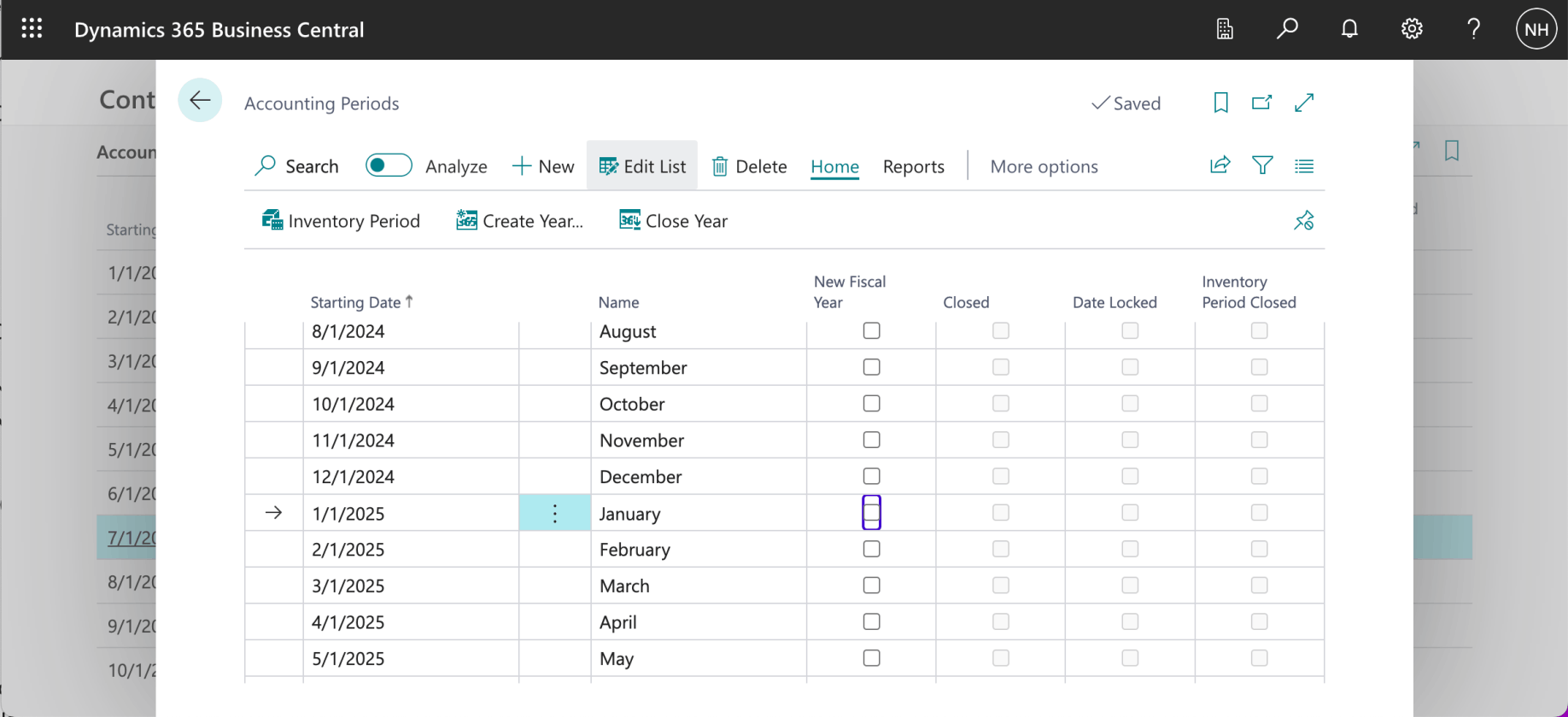Select the Home tab

pyautogui.click(x=834, y=166)
